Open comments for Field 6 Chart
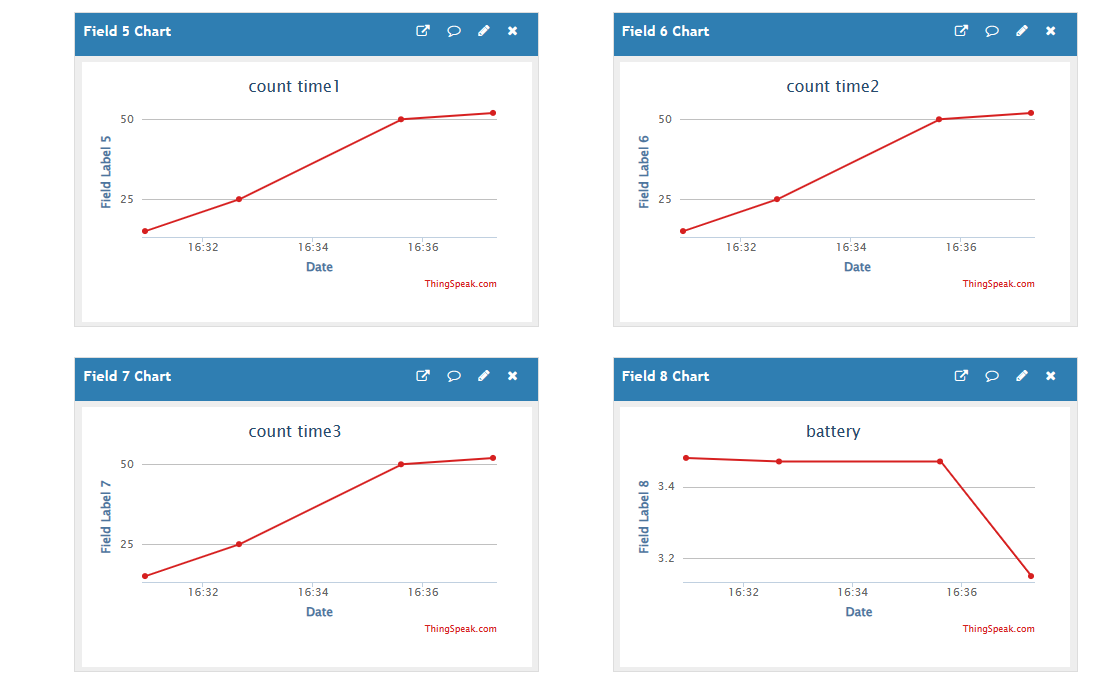1107x692 pixels. pos(992,31)
